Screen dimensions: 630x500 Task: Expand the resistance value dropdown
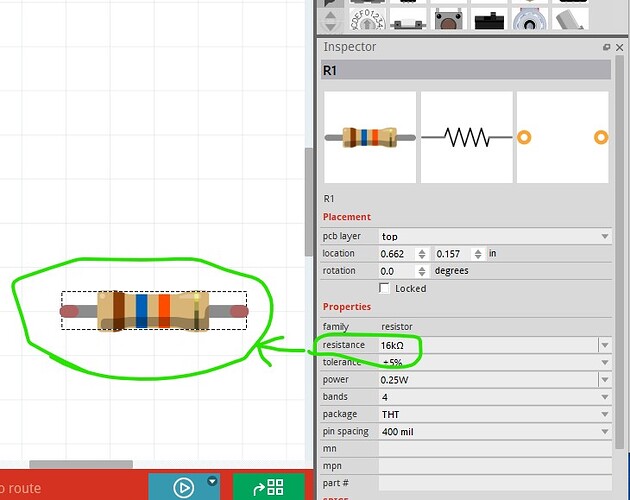pos(604,345)
